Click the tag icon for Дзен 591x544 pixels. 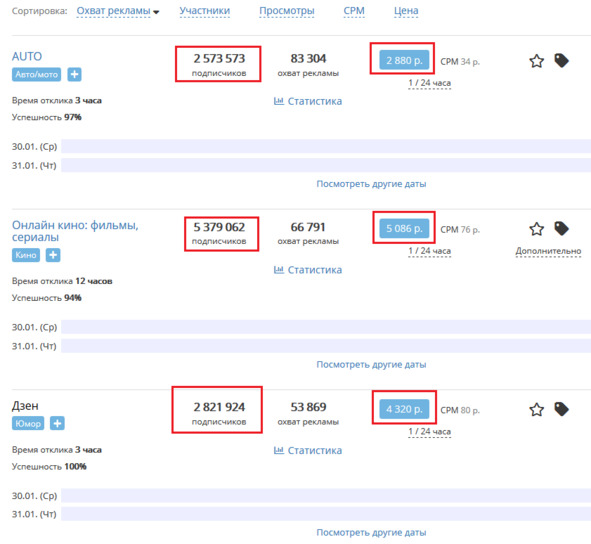561,409
